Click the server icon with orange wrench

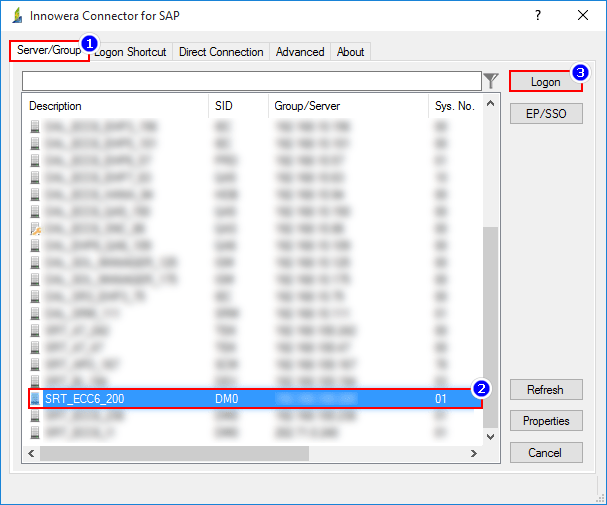[x=35, y=229]
